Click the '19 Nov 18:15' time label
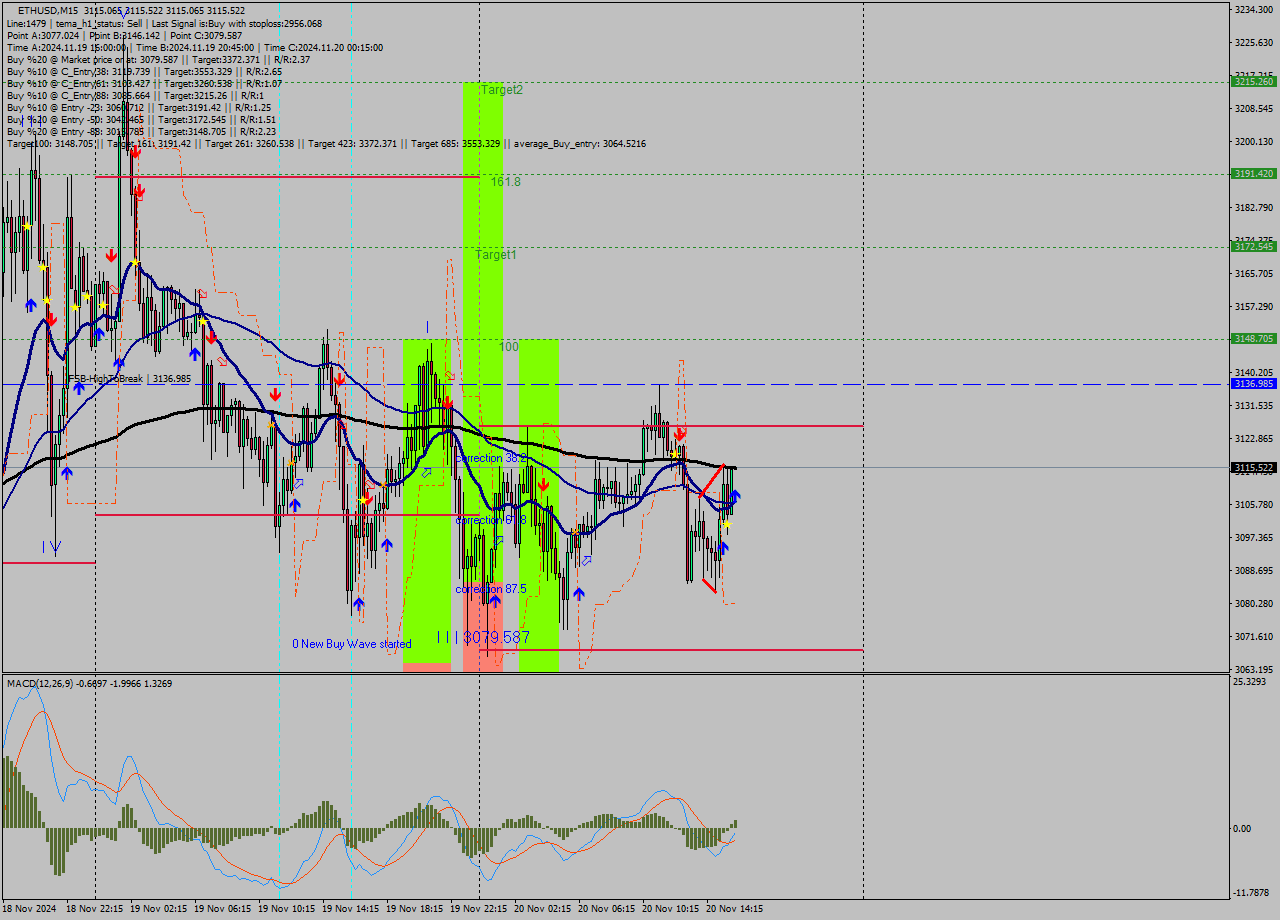The image size is (1280, 920). (414, 909)
